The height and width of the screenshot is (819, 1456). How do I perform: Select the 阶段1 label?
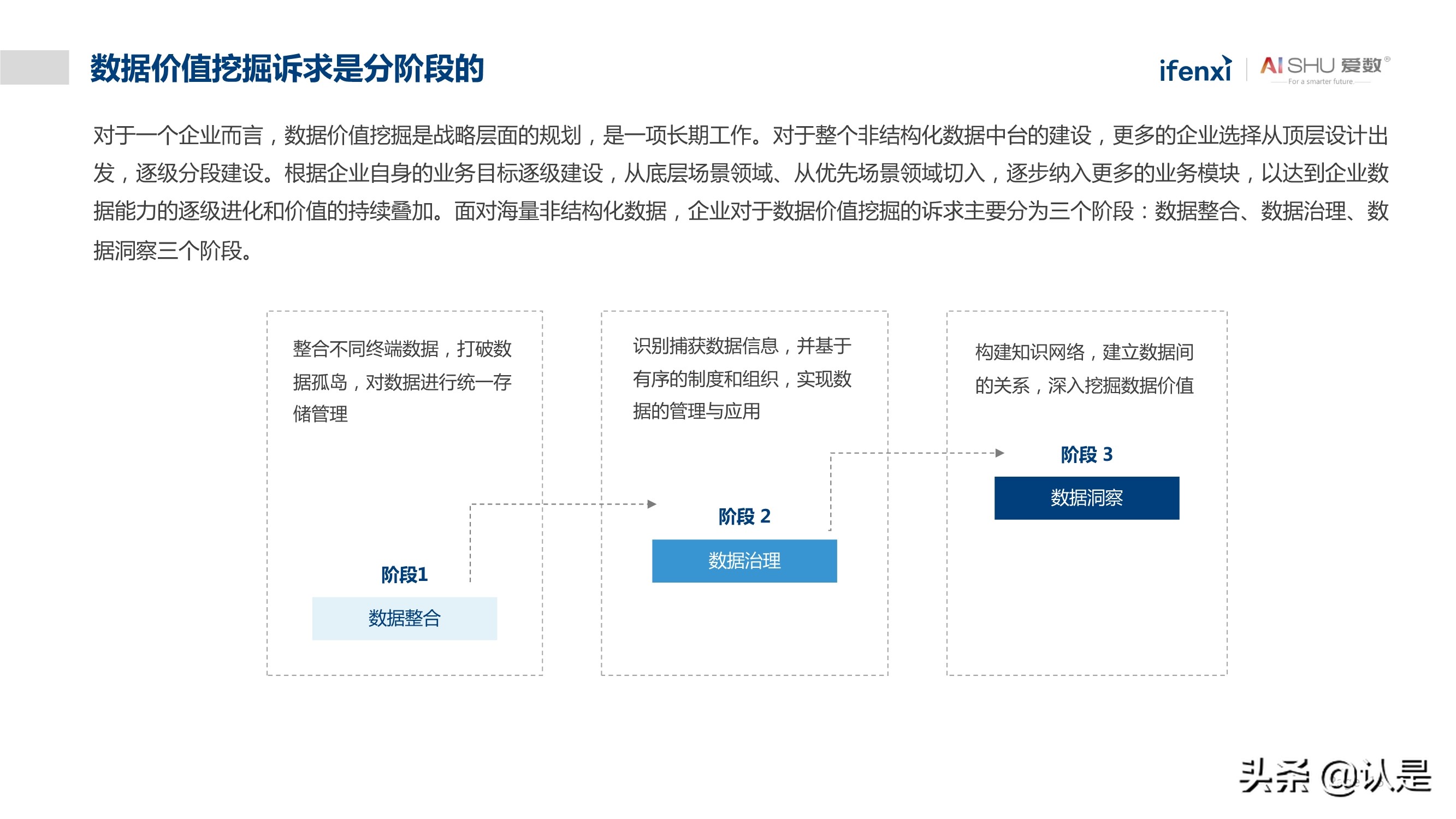point(405,574)
